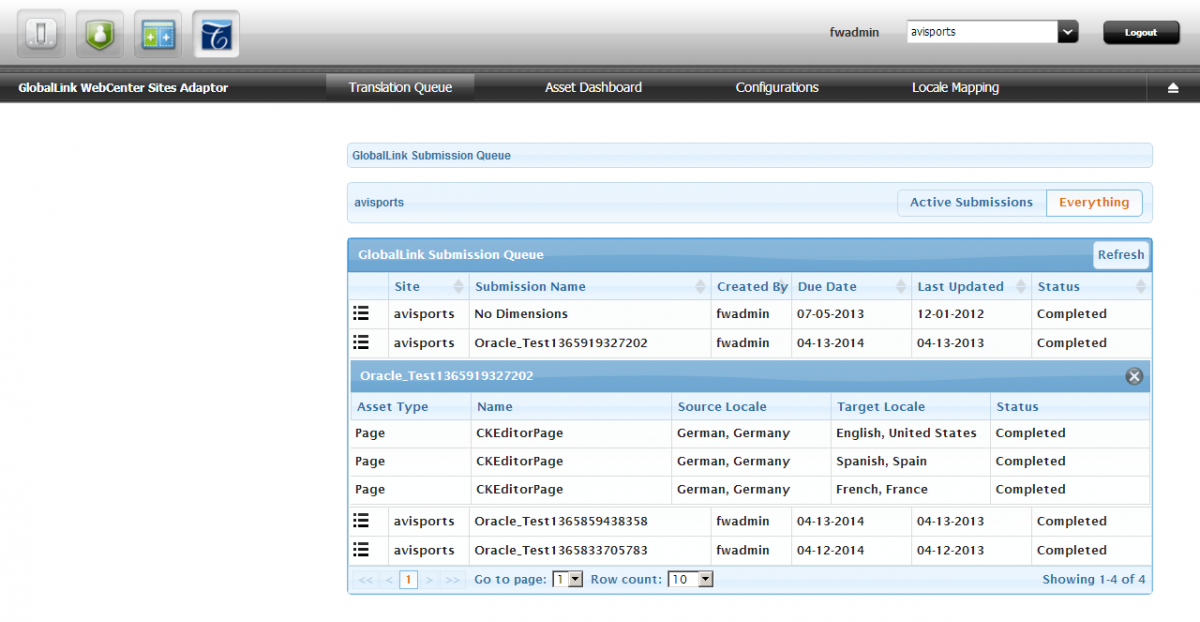This screenshot has width=1200, height=622.
Task: Select page number 1 in the pager
Action: tap(408, 579)
